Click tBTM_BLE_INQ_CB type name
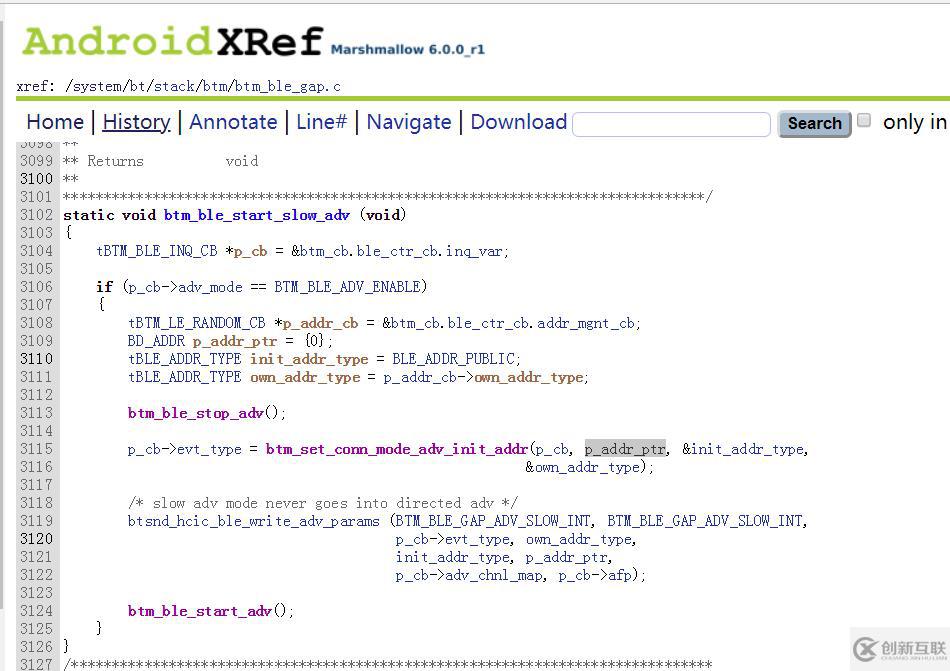 [x=156, y=251]
